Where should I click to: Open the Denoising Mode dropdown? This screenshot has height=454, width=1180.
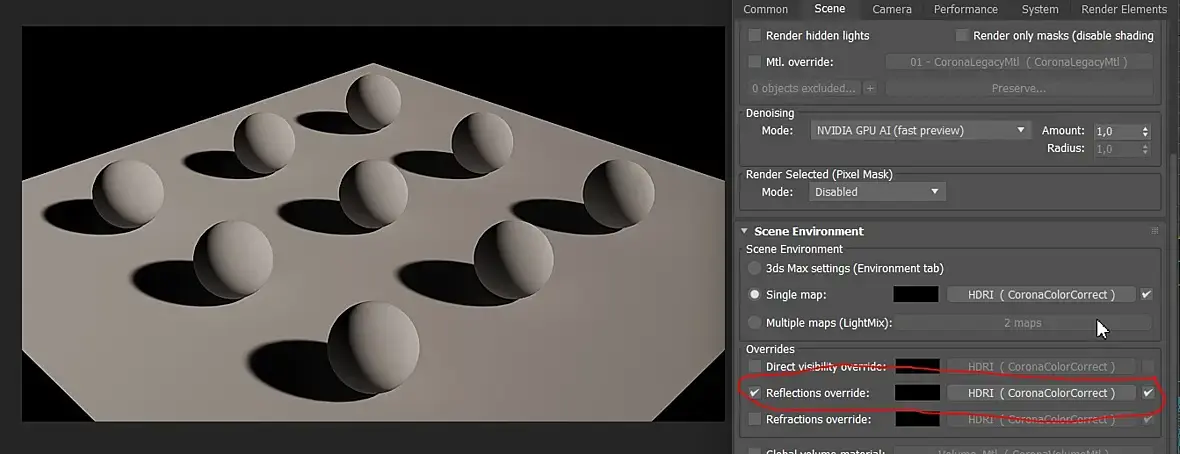coord(920,130)
